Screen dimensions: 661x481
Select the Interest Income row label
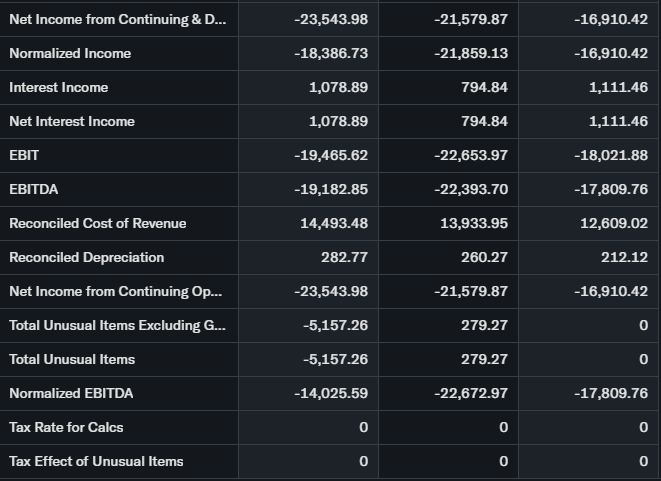pos(58,87)
